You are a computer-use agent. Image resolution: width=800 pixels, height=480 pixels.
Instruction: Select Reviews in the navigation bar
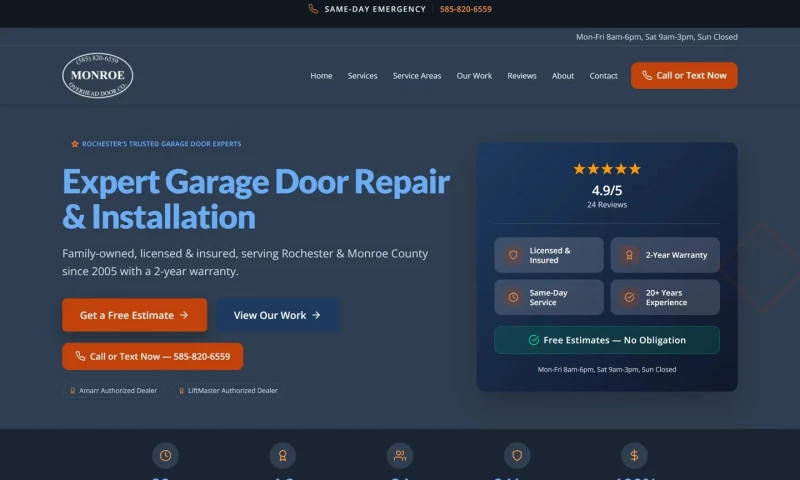click(522, 75)
